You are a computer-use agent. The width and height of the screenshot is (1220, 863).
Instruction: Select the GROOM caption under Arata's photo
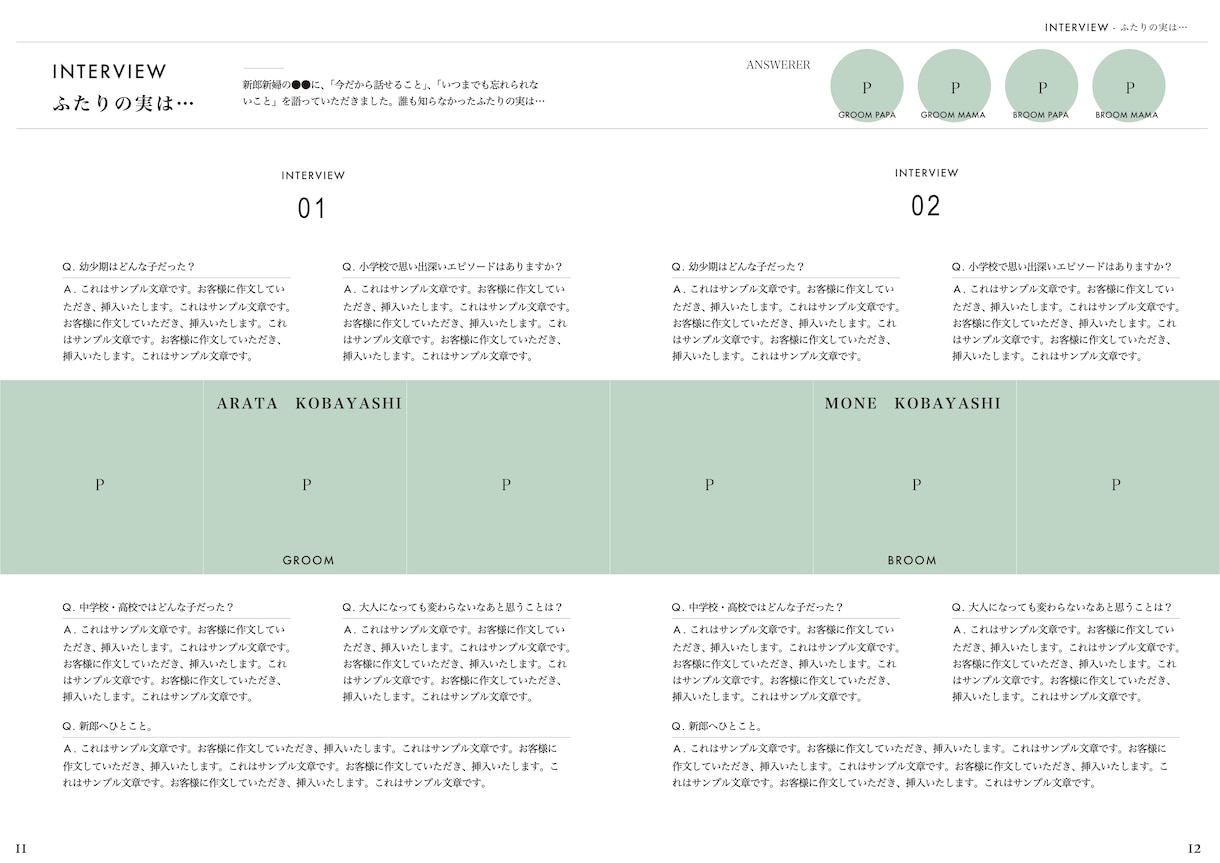click(309, 561)
